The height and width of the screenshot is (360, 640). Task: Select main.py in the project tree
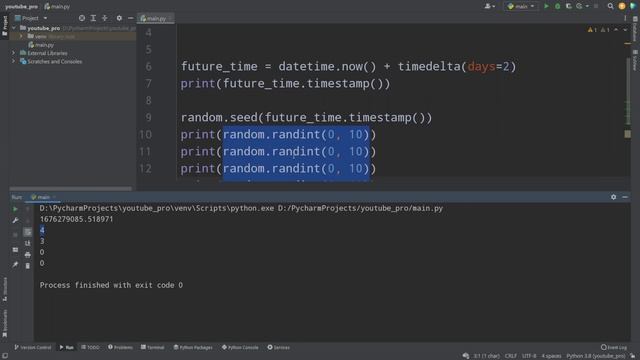point(41,45)
